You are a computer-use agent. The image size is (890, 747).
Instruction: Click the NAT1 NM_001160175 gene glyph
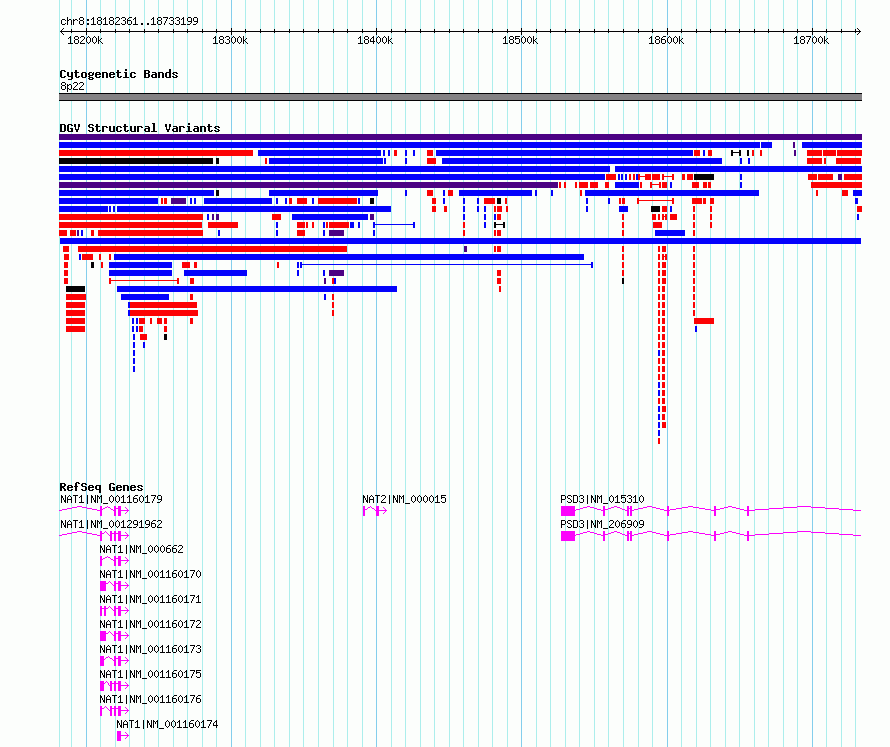pyautogui.click(x=114, y=686)
